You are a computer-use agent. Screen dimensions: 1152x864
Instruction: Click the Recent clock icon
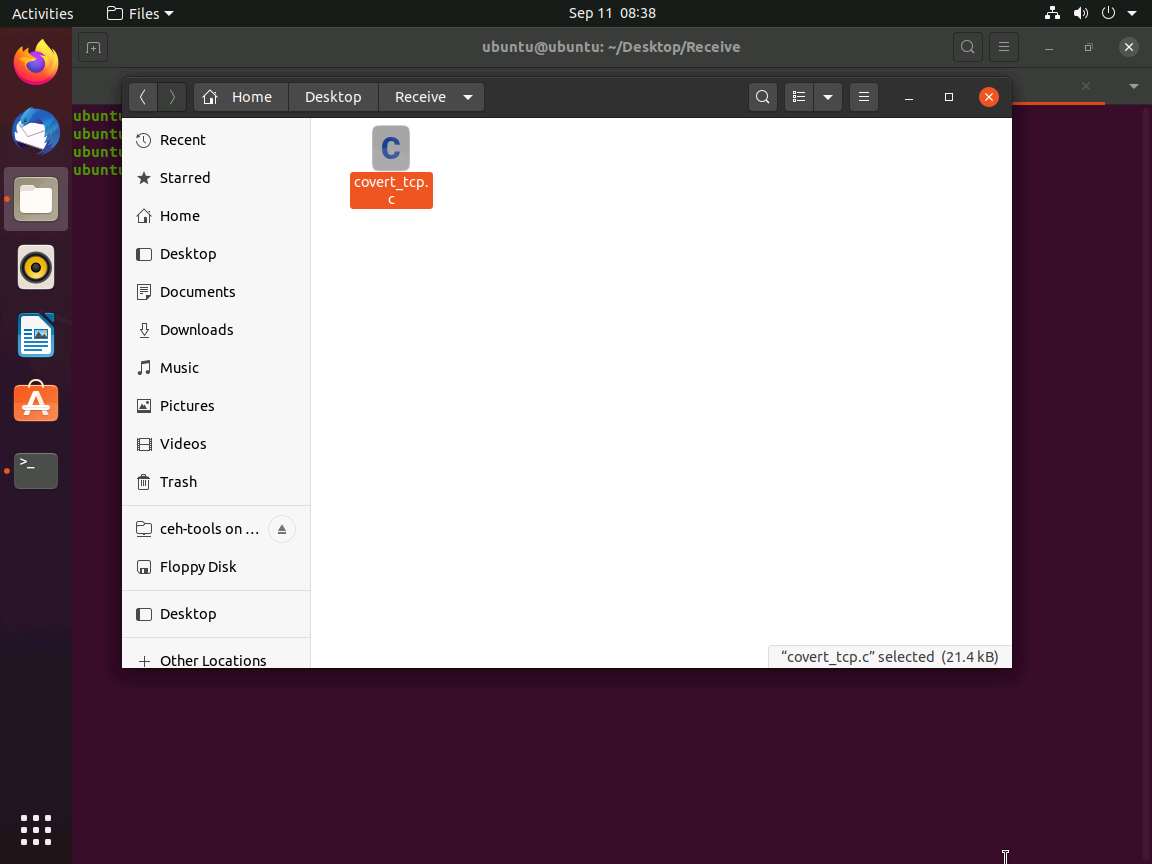point(144,140)
